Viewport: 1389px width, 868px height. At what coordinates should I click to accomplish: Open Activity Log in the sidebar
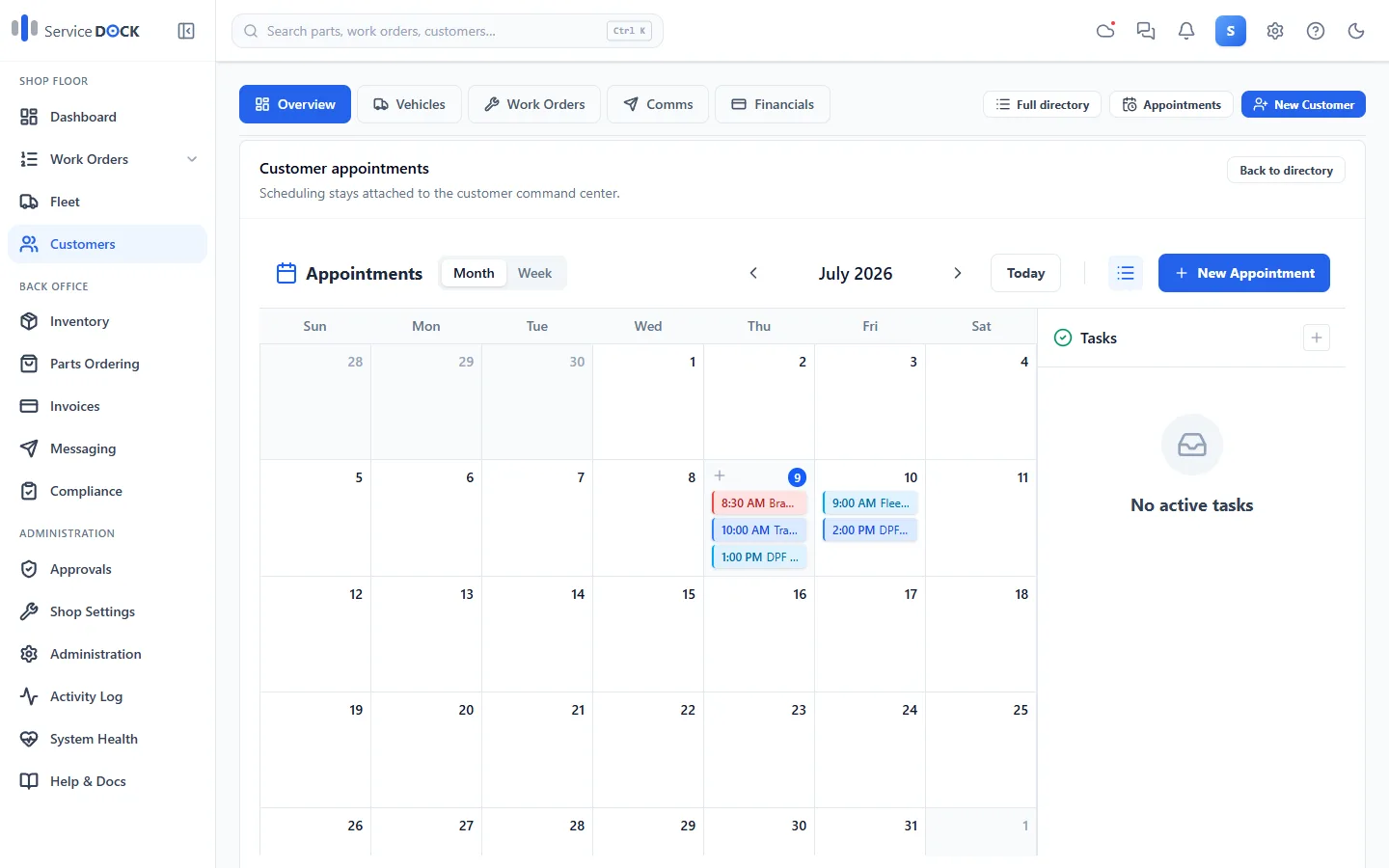click(x=107, y=696)
